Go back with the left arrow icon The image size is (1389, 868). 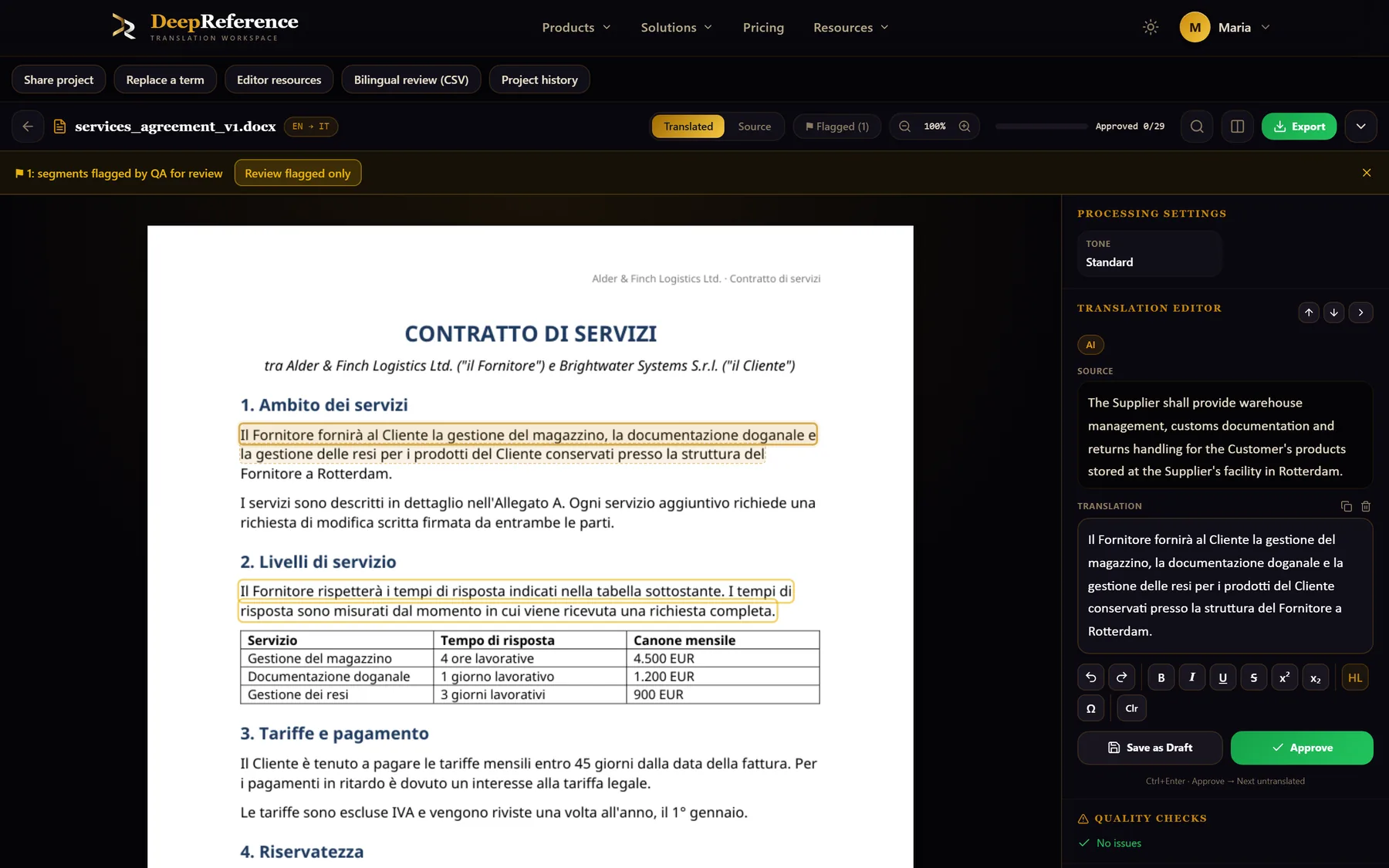coord(28,127)
